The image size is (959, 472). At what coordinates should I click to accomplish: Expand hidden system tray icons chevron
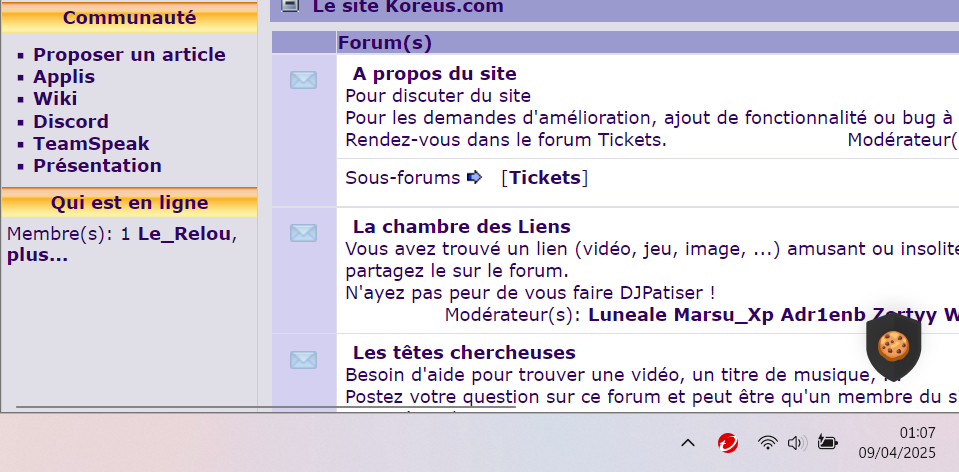coord(688,442)
